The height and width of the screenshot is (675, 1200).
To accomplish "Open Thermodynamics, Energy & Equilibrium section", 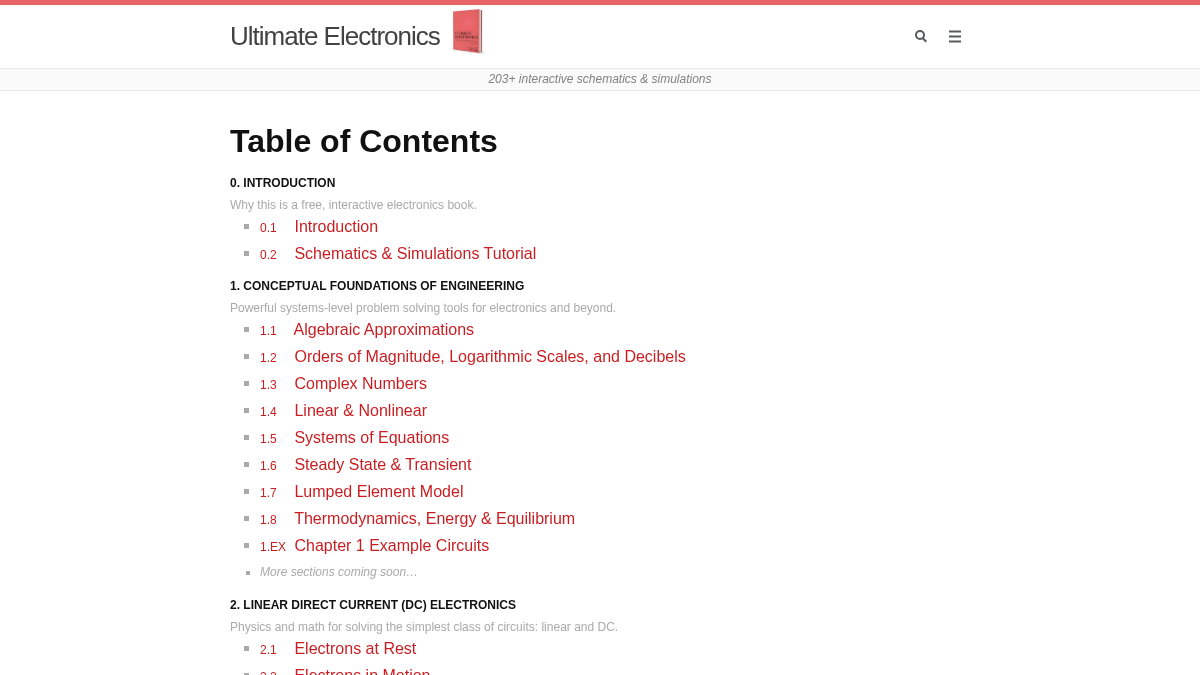I will click(435, 519).
